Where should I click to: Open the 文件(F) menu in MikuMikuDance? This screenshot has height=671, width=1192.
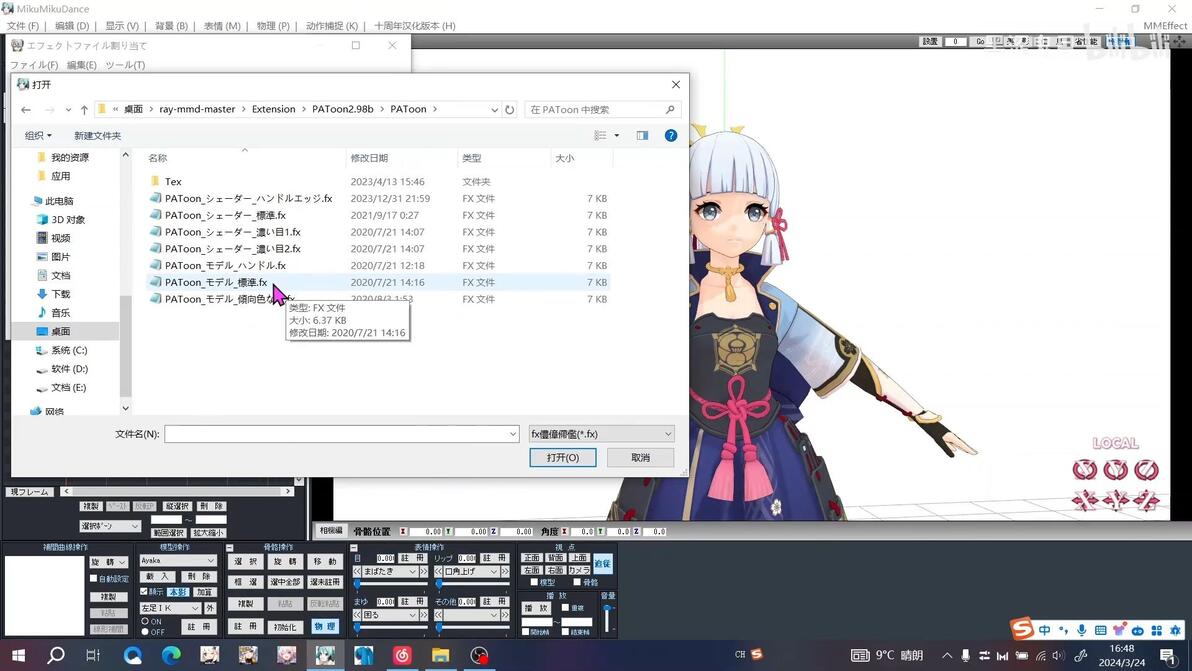(x=22, y=26)
